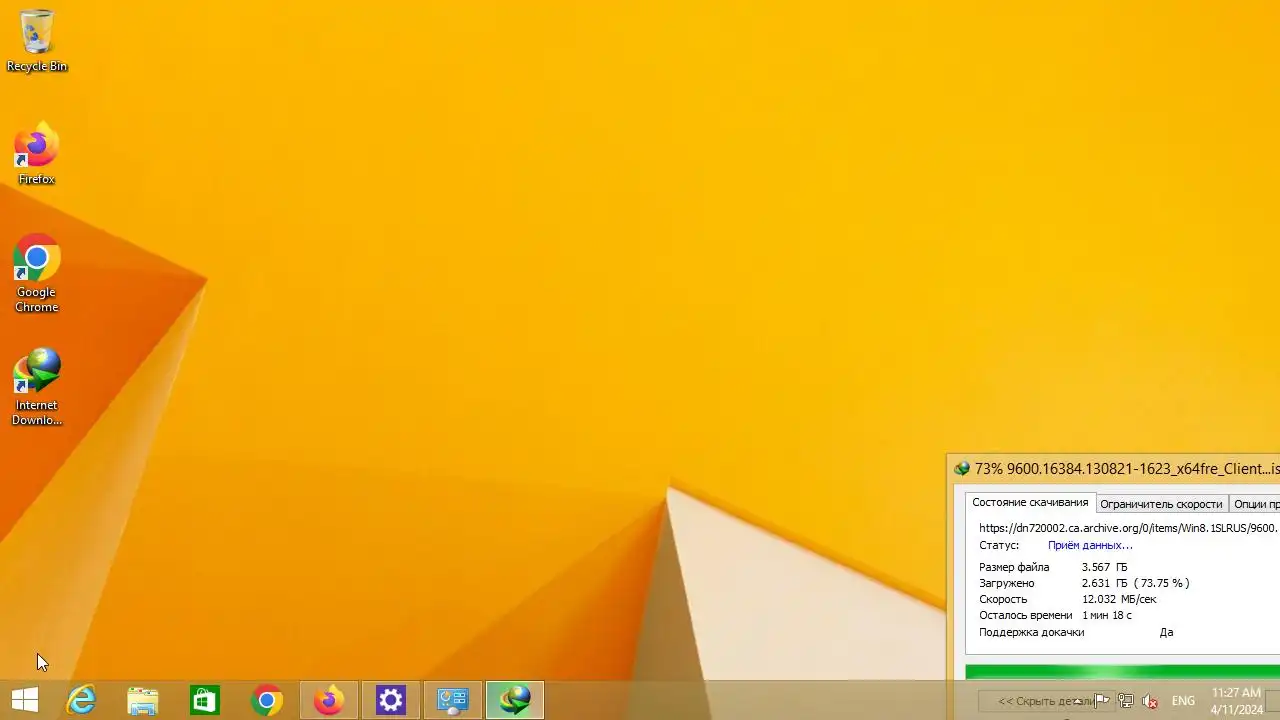The height and width of the screenshot is (720, 1280).
Task: Activate Internet Download Manager taskbar button
Action: click(x=515, y=700)
